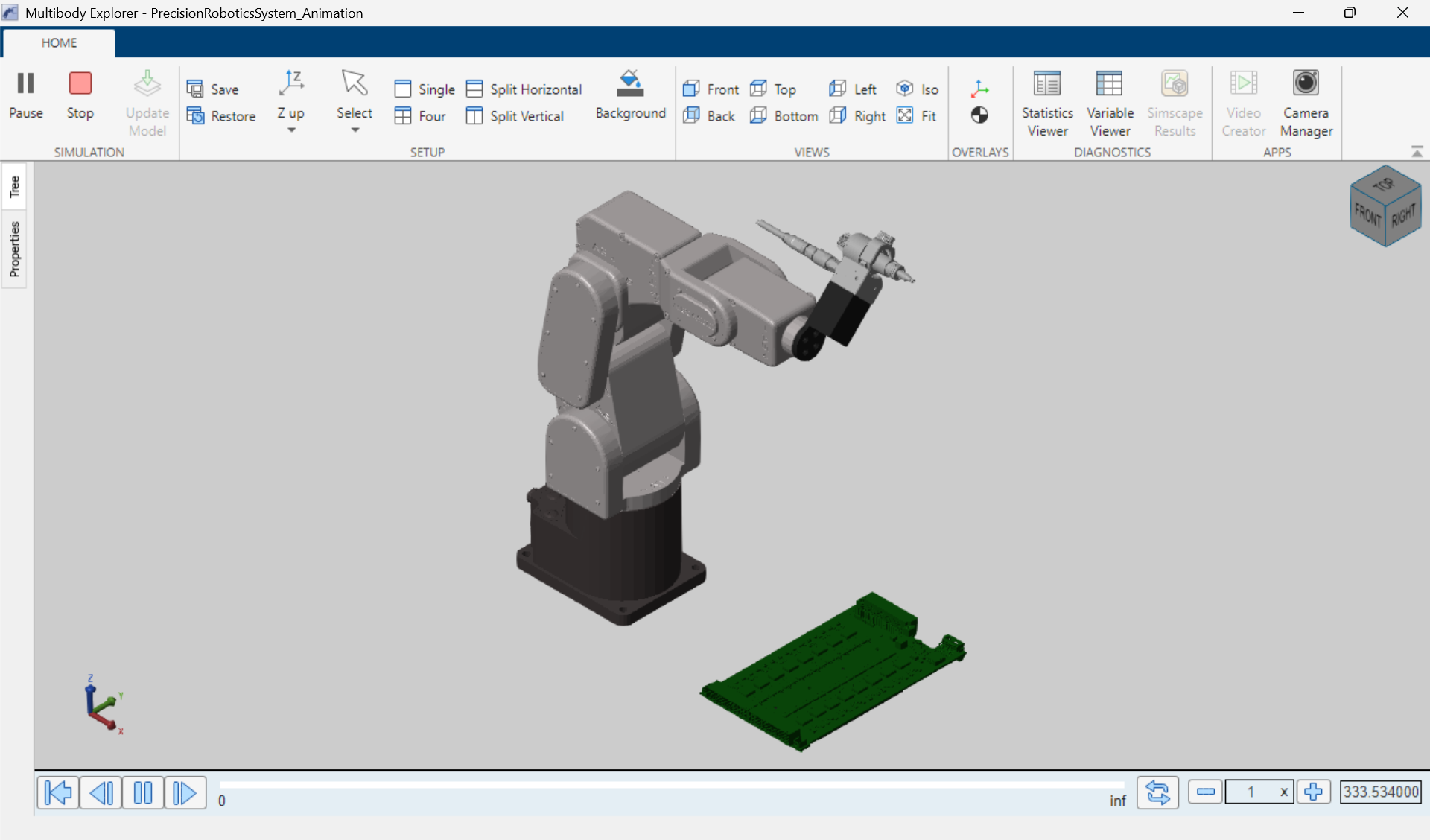The height and width of the screenshot is (840, 1430).
Task: Choose Split Horizontal layout
Action: click(524, 89)
